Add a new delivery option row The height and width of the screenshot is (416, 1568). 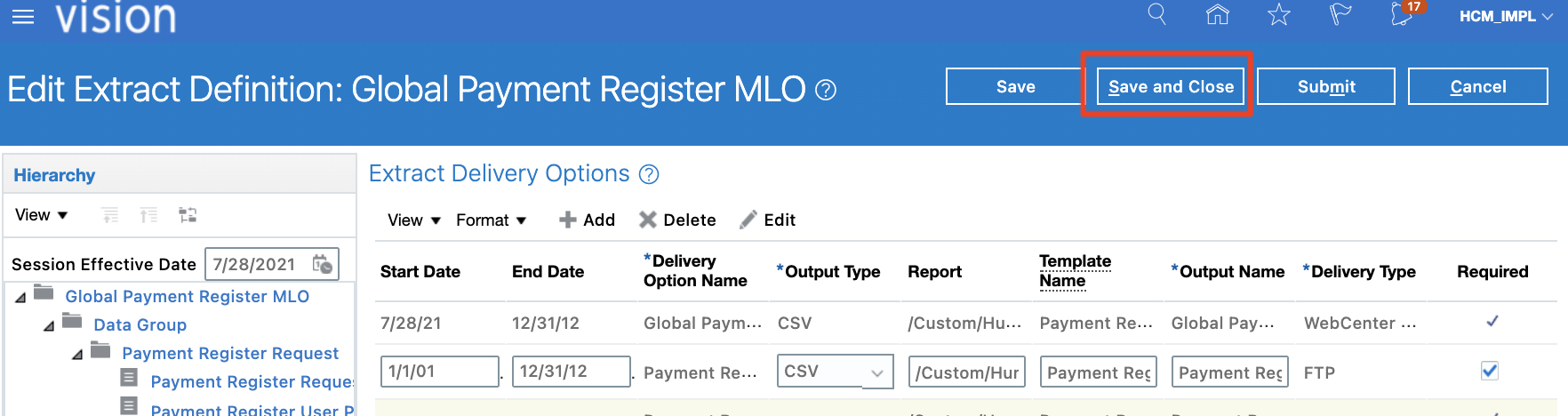587,220
